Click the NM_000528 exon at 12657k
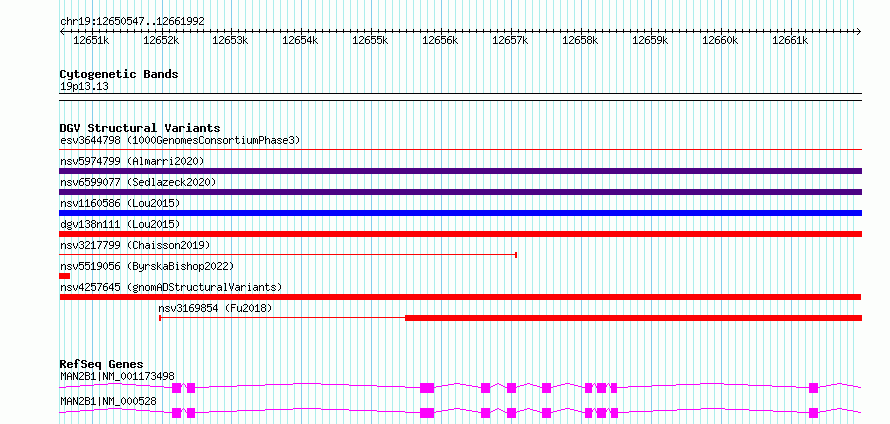Viewport: 890px width, 424px height. (511, 413)
